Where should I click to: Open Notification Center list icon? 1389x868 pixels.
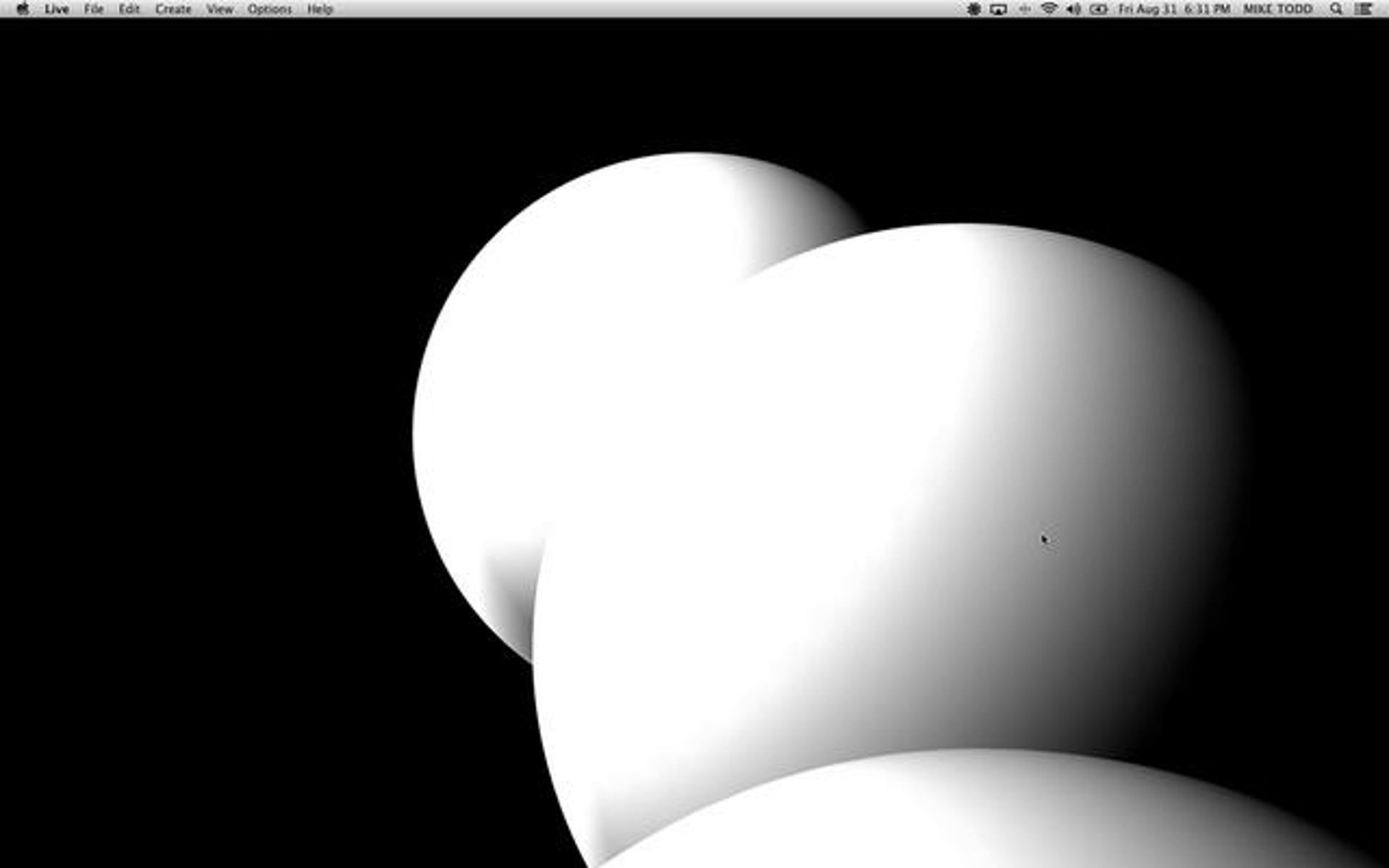pos(1364,9)
